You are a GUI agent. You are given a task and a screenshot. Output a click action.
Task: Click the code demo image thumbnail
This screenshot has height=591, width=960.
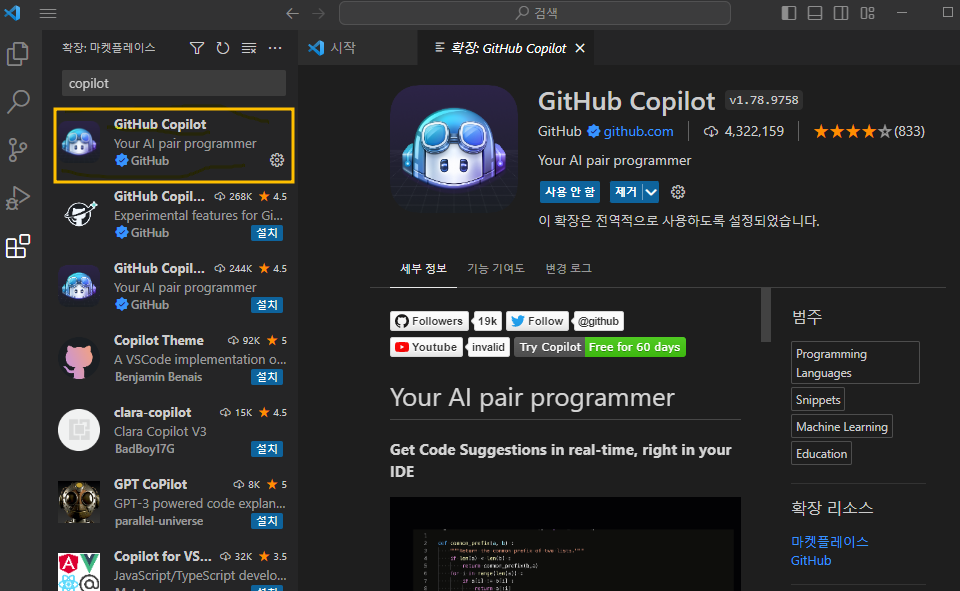click(565, 544)
